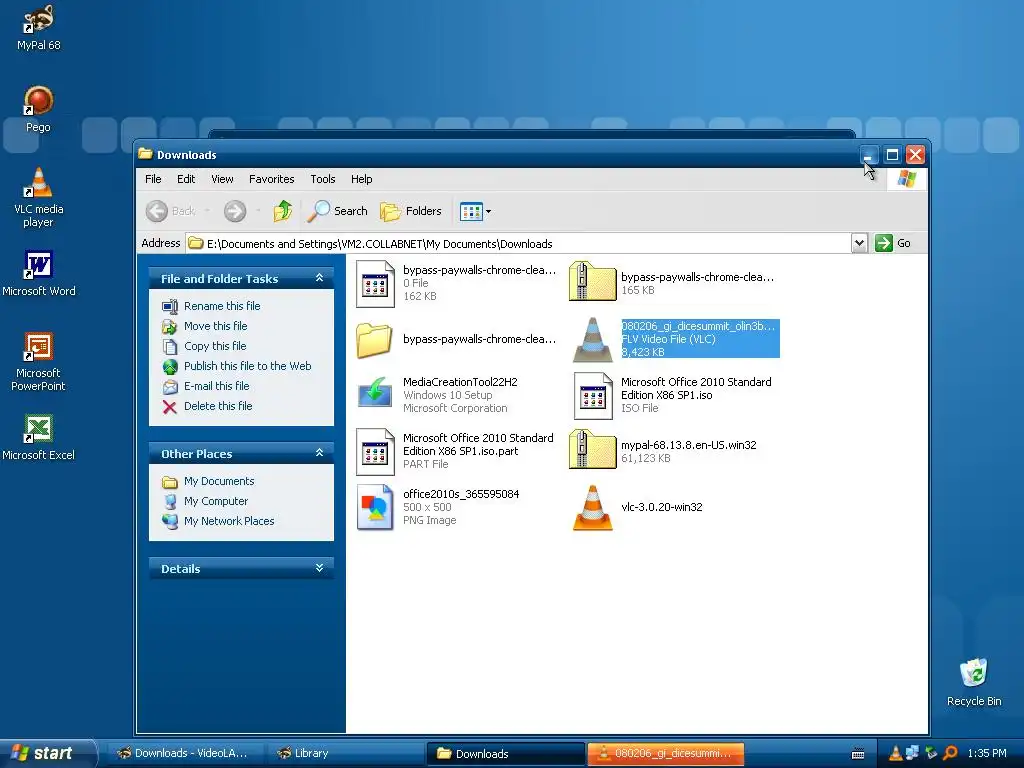This screenshot has width=1024, height=768.
Task: Click the Back navigation button
Action: 170,211
